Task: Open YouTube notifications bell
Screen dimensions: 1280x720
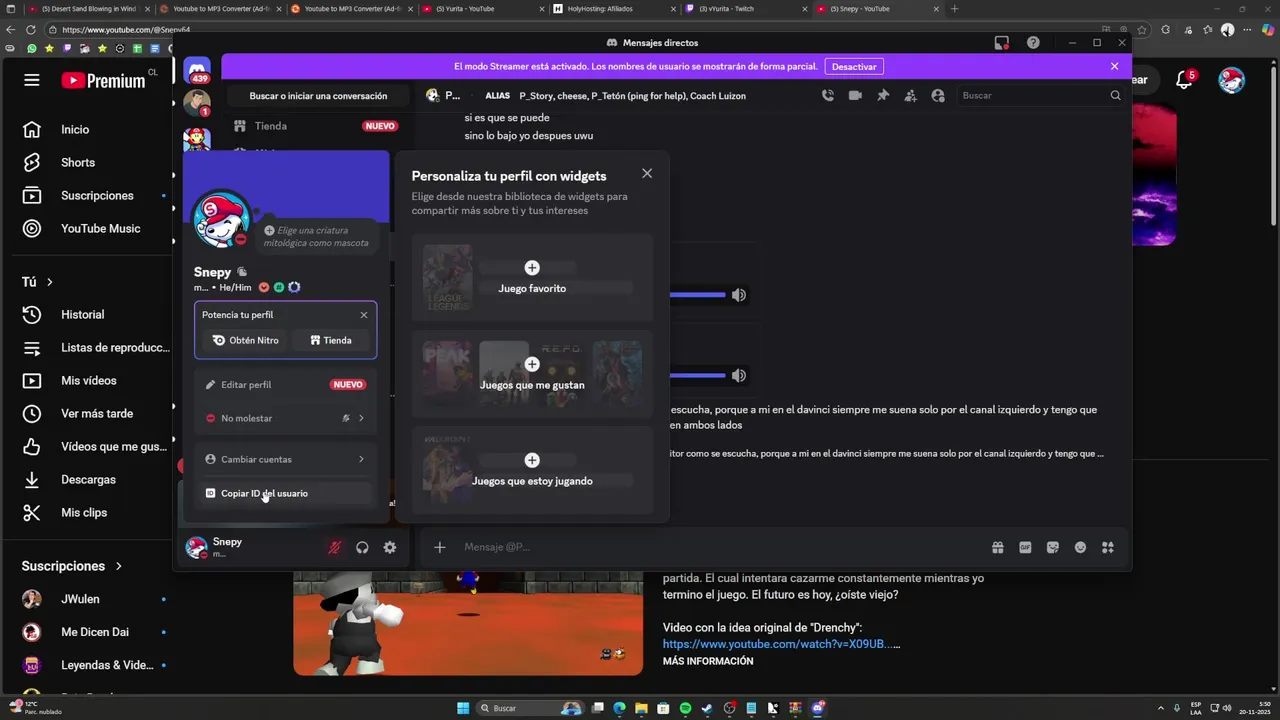Action: [x=1185, y=80]
